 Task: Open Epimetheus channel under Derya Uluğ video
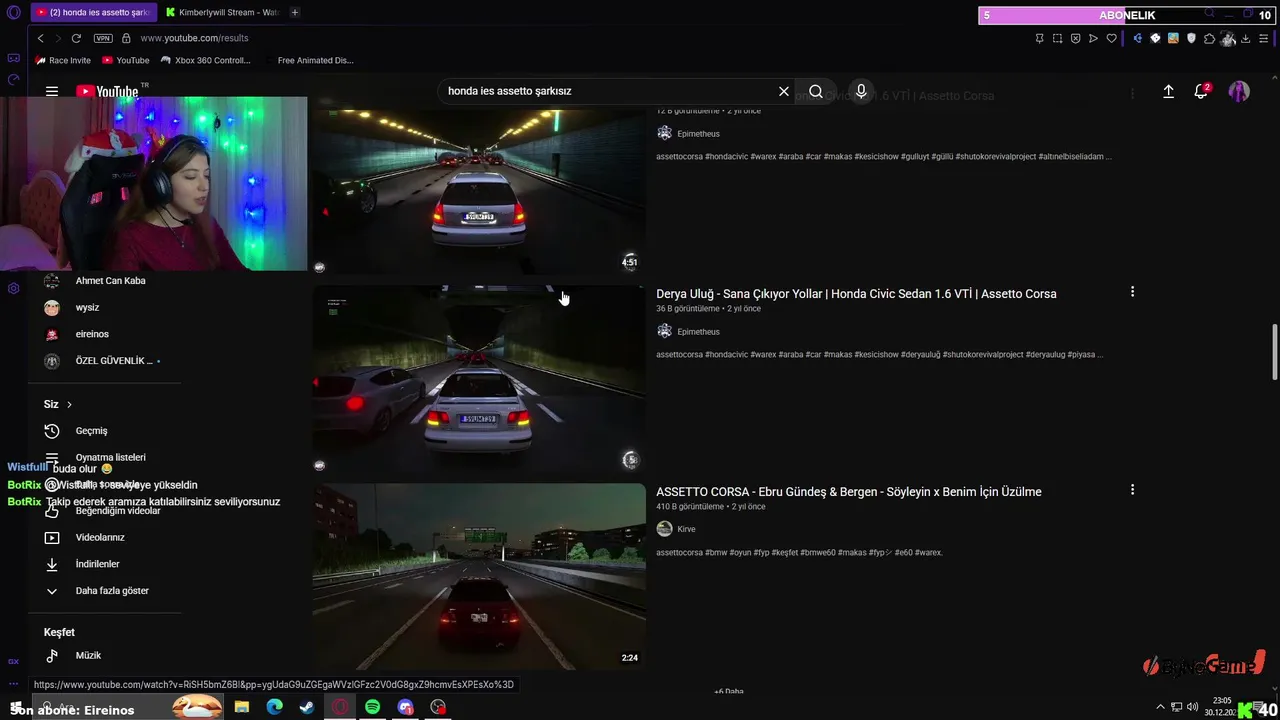click(698, 332)
